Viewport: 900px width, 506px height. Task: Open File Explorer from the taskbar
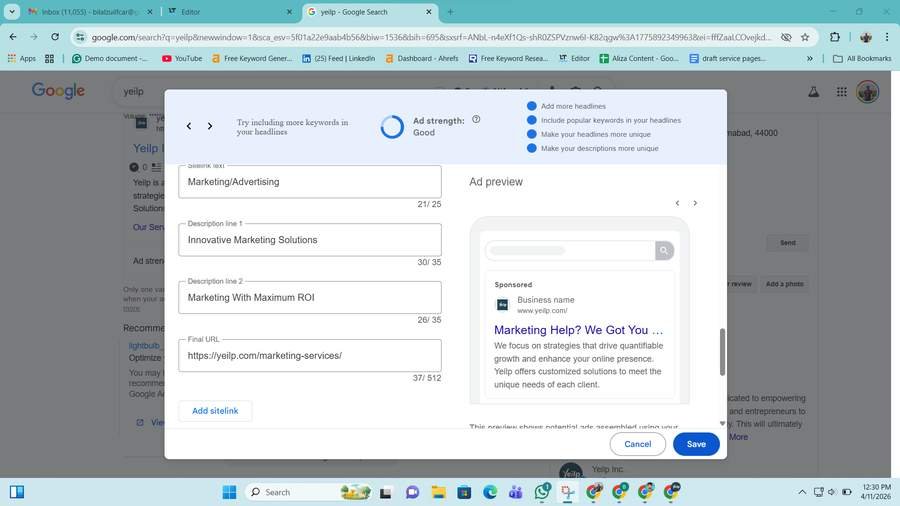(439, 492)
